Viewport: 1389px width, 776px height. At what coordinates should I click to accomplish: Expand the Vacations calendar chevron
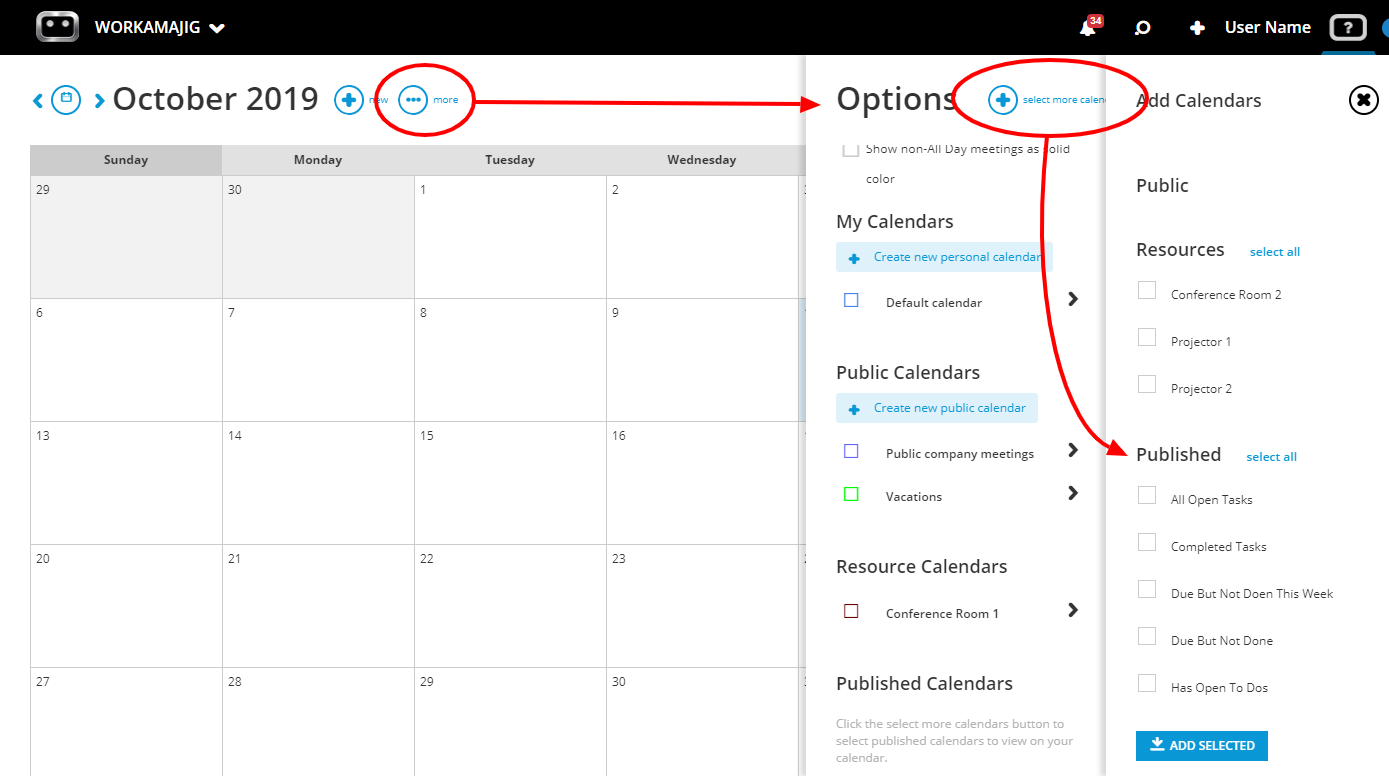click(x=1073, y=493)
